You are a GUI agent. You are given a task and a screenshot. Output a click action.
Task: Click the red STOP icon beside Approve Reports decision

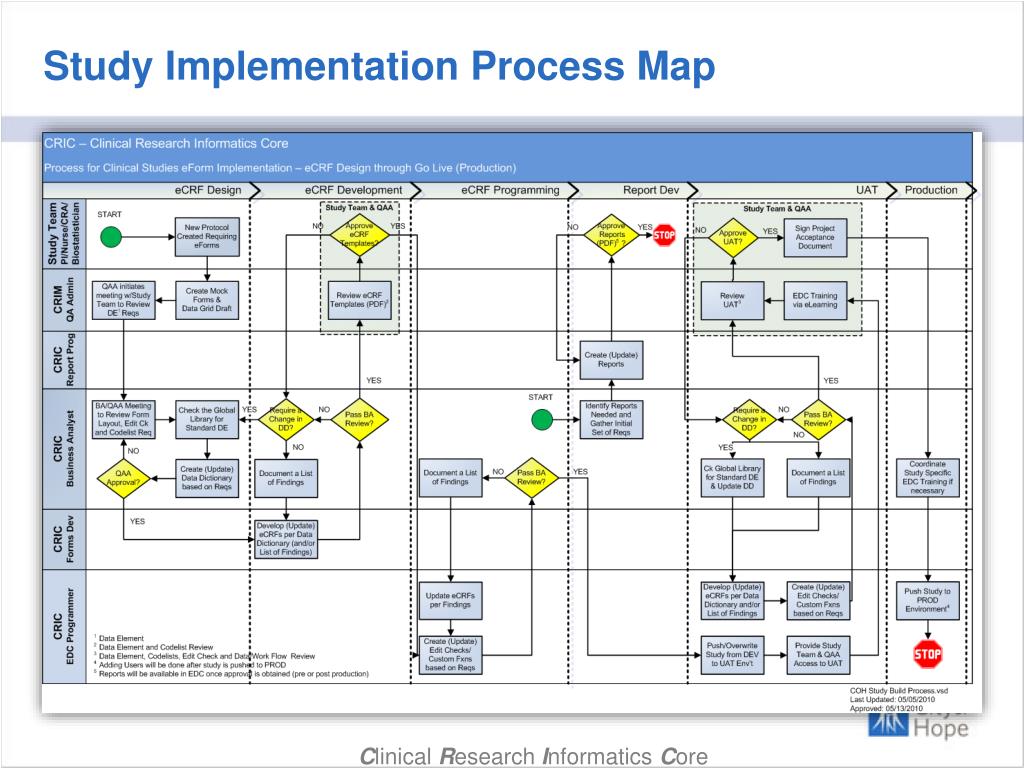(662, 234)
